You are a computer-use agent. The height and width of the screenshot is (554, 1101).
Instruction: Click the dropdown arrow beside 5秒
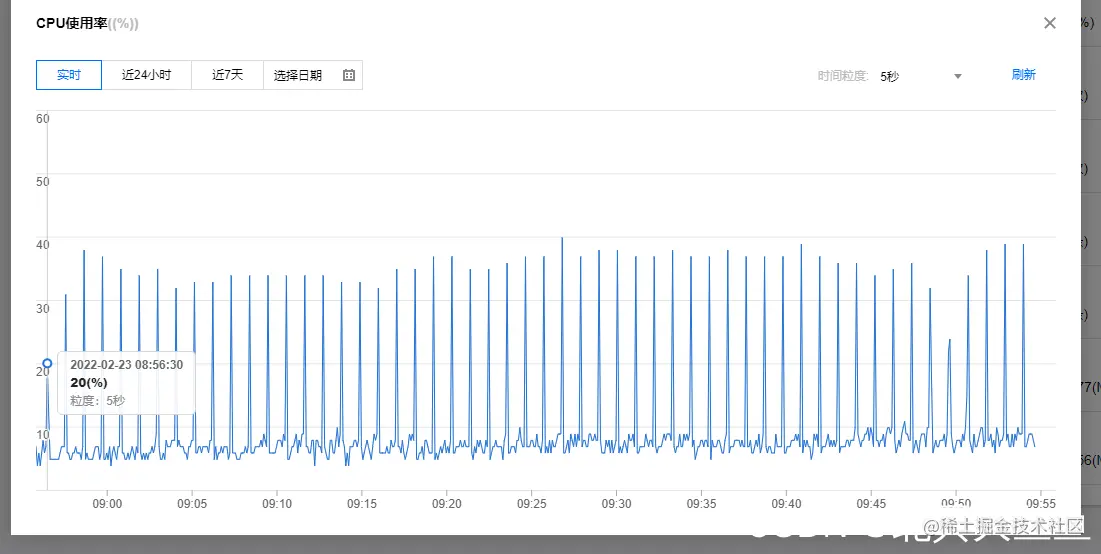click(x=957, y=77)
